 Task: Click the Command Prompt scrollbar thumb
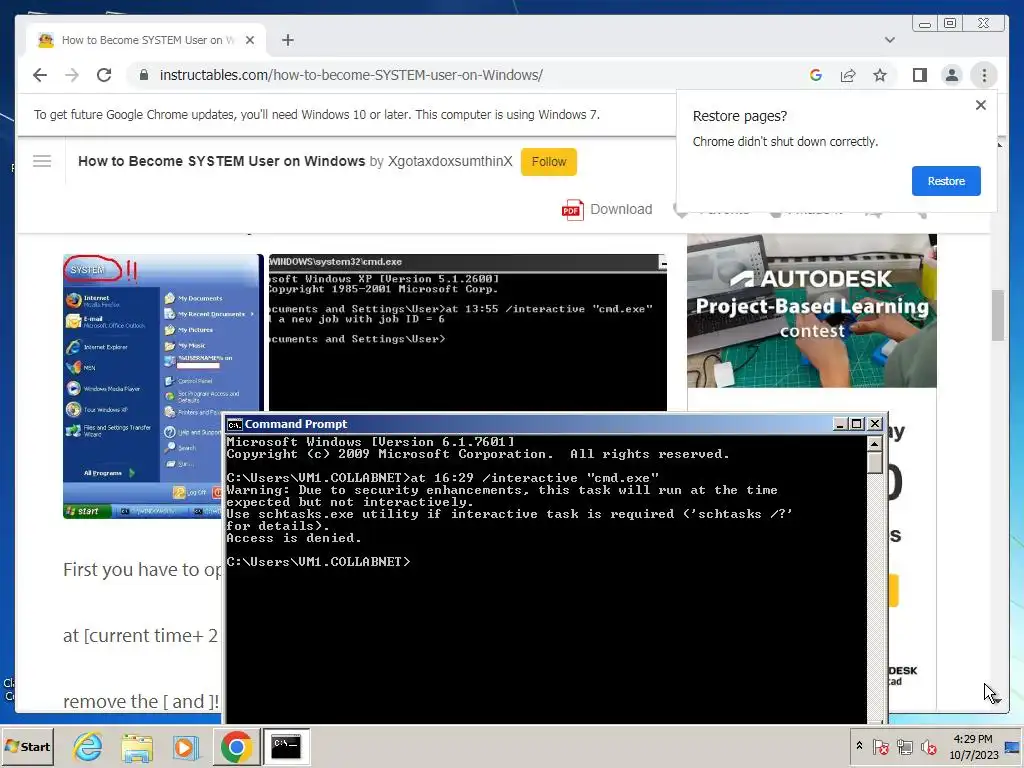(x=875, y=463)
